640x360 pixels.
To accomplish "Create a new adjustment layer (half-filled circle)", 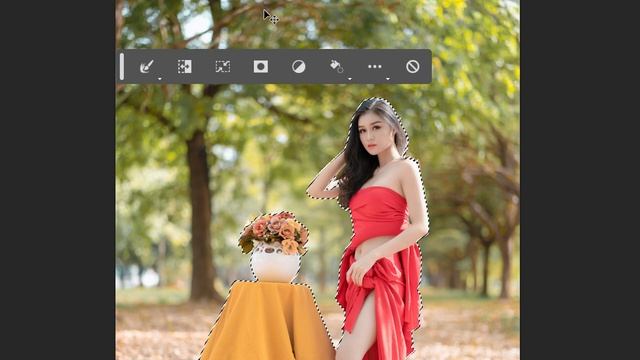I will tap(299, 67).
